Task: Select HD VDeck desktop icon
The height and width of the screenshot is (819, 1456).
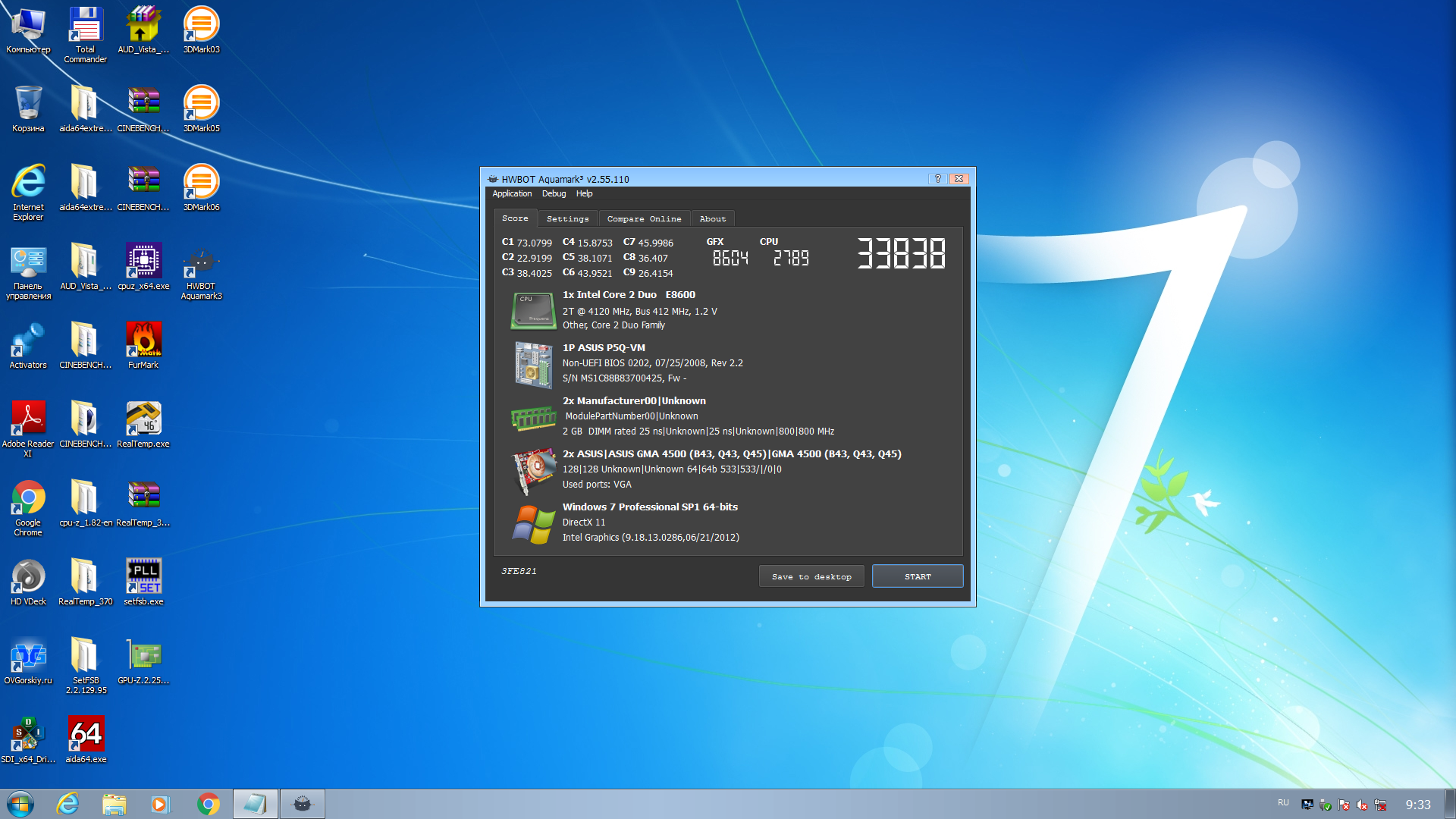Action: tap(28, 582)
